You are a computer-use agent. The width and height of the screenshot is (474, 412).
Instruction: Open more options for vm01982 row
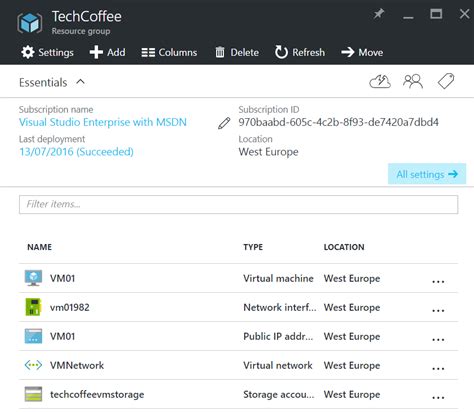click(x=438, y=310)
